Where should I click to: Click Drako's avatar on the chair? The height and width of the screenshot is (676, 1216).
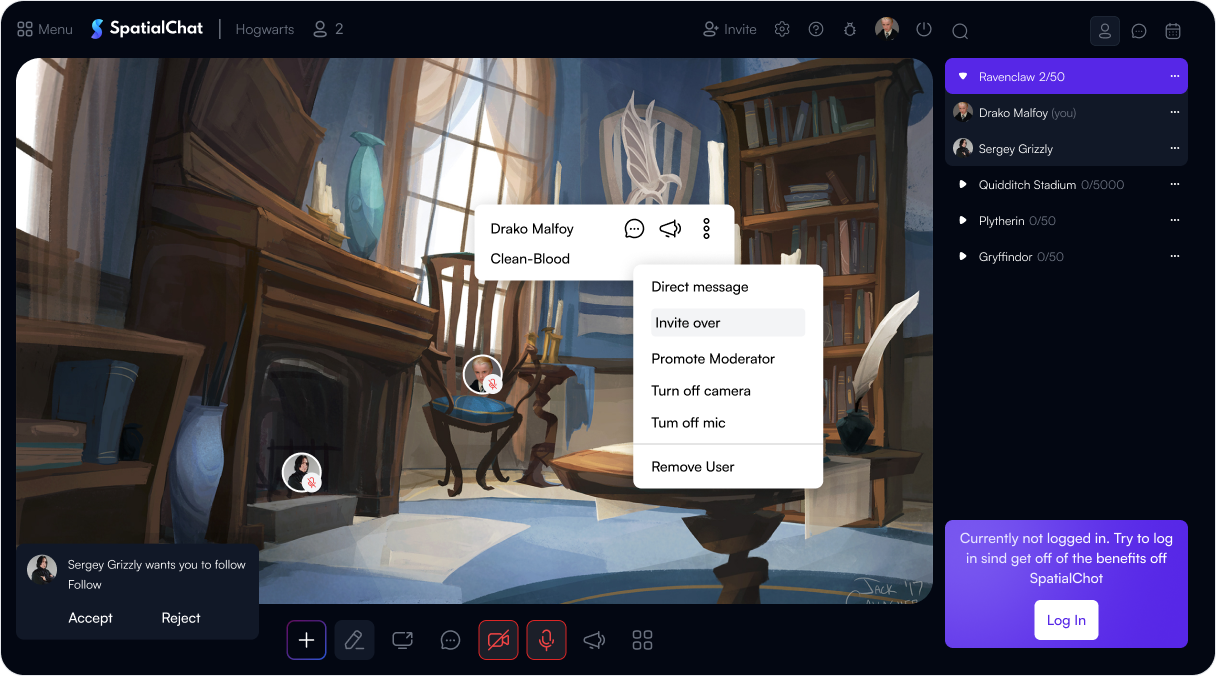[x=483, y=374]
